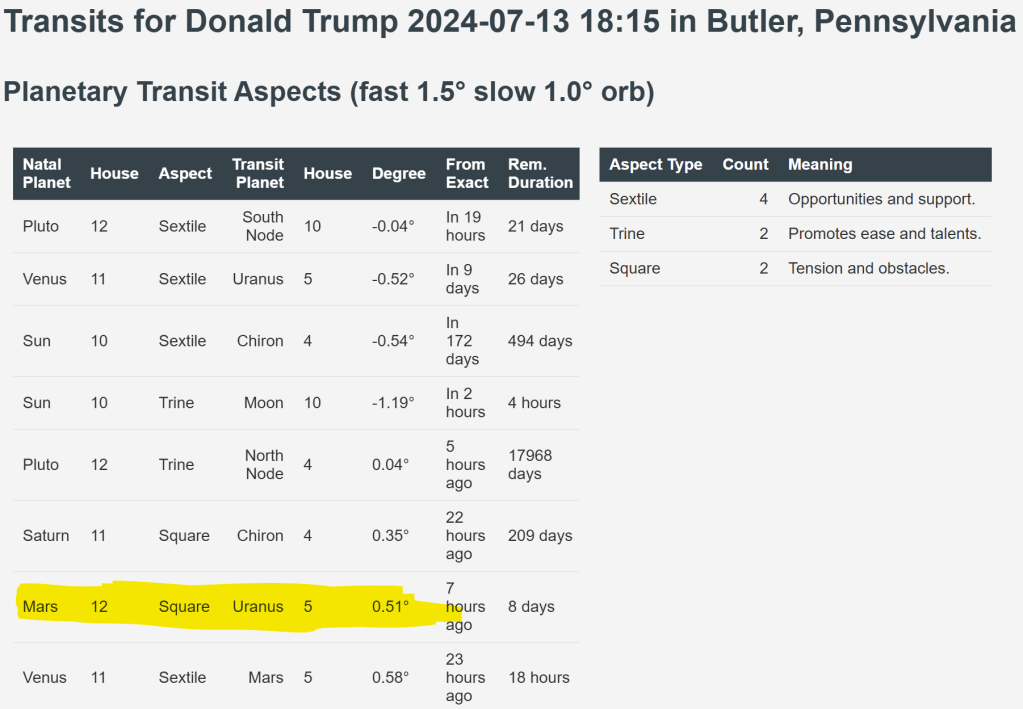Click the "Tension and obstacles." meaning text
This screenshot has height=709, width=1023.
(868, 268)
